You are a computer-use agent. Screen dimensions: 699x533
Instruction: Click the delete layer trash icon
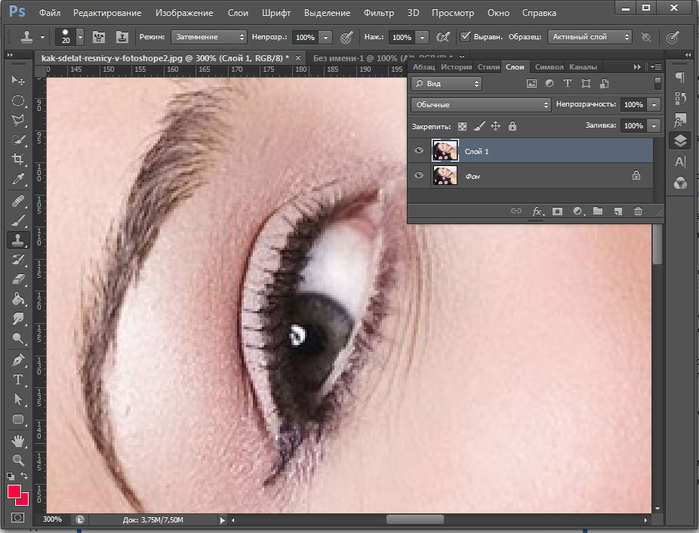coord(638,211)
